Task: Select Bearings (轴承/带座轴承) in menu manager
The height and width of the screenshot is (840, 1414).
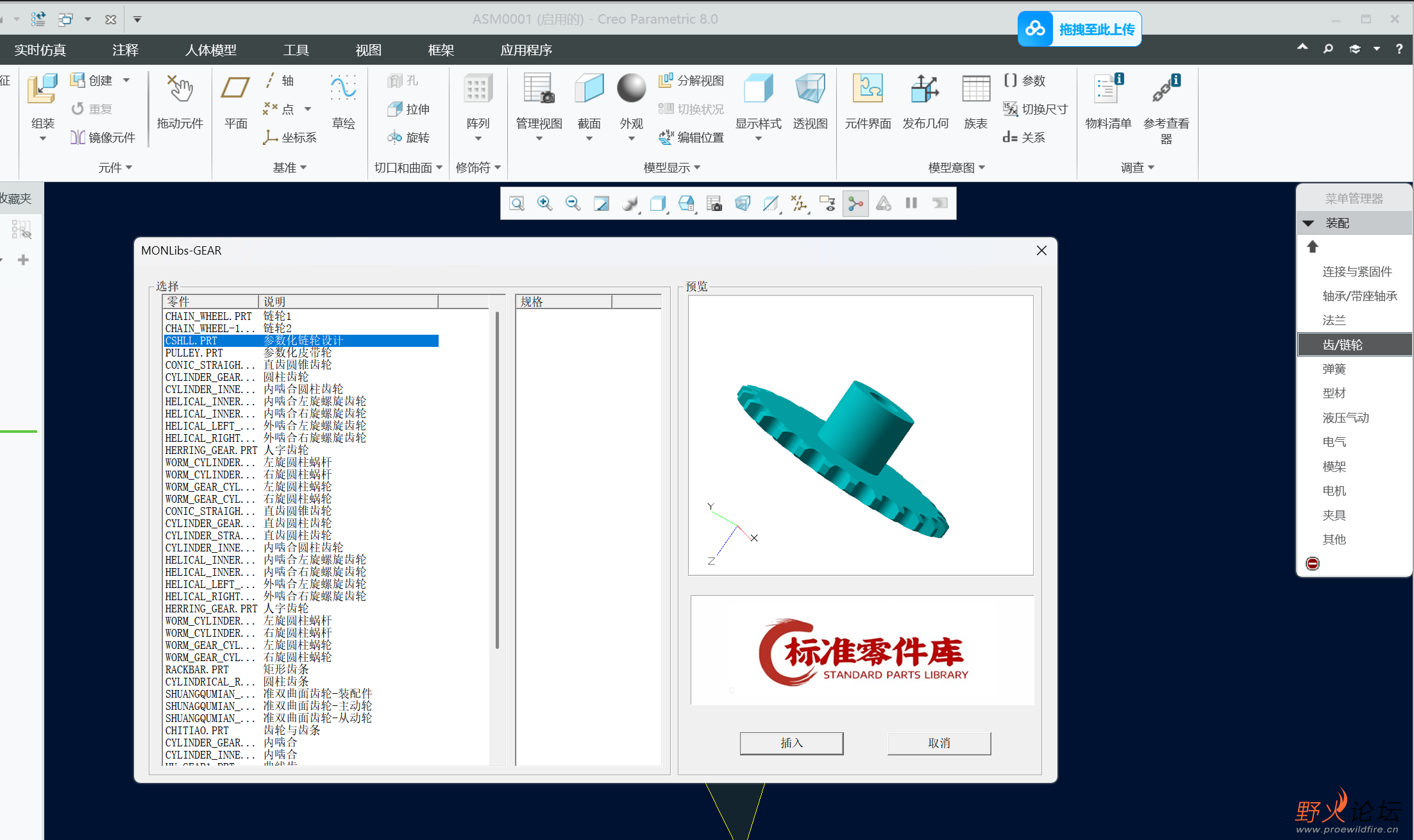Action: pos(1359,296)
